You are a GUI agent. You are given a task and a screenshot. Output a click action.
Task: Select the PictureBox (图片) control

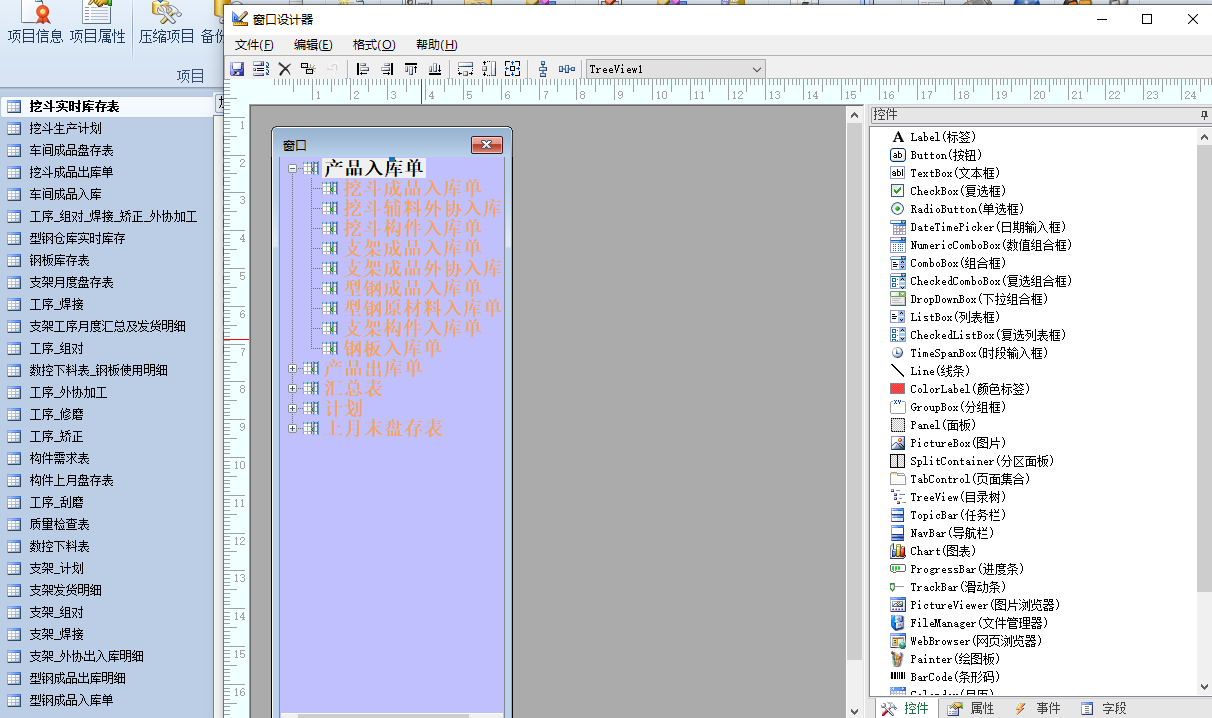[948, 443]
